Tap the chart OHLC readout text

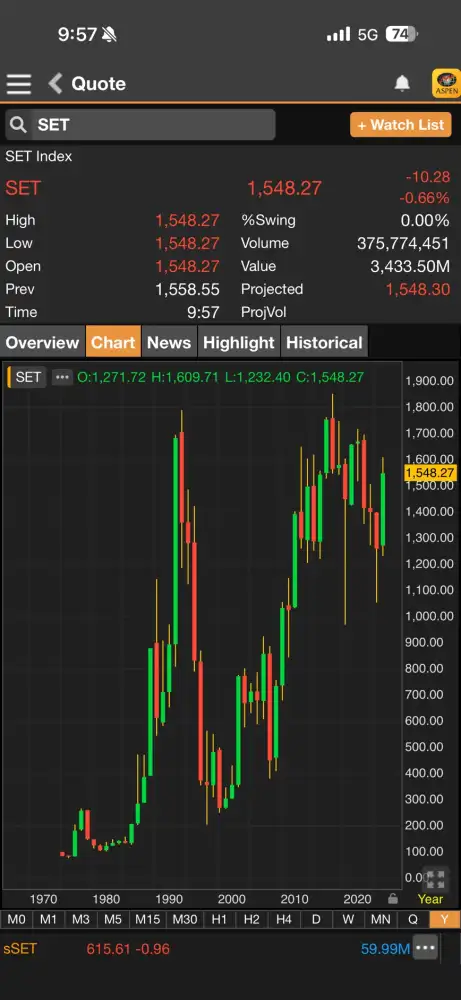pyautogui.click(x=221, y=377)
